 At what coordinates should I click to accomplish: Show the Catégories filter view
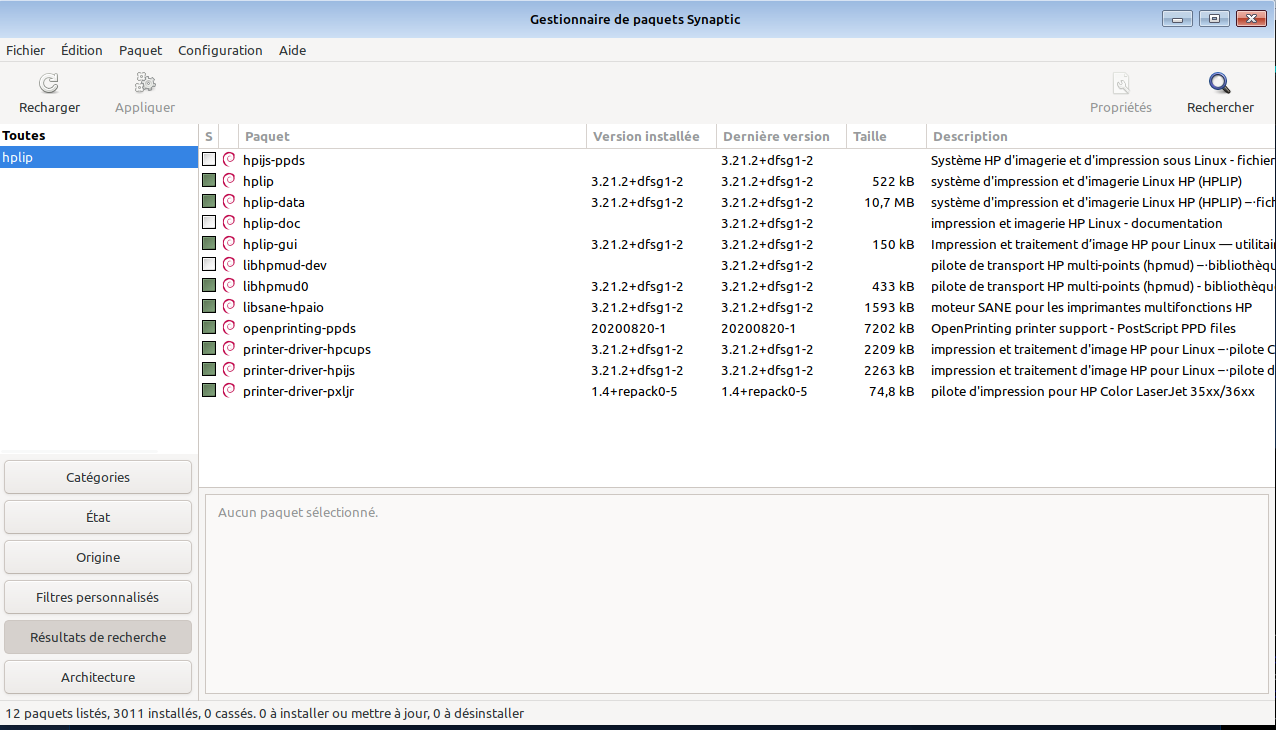click(98, 477)
